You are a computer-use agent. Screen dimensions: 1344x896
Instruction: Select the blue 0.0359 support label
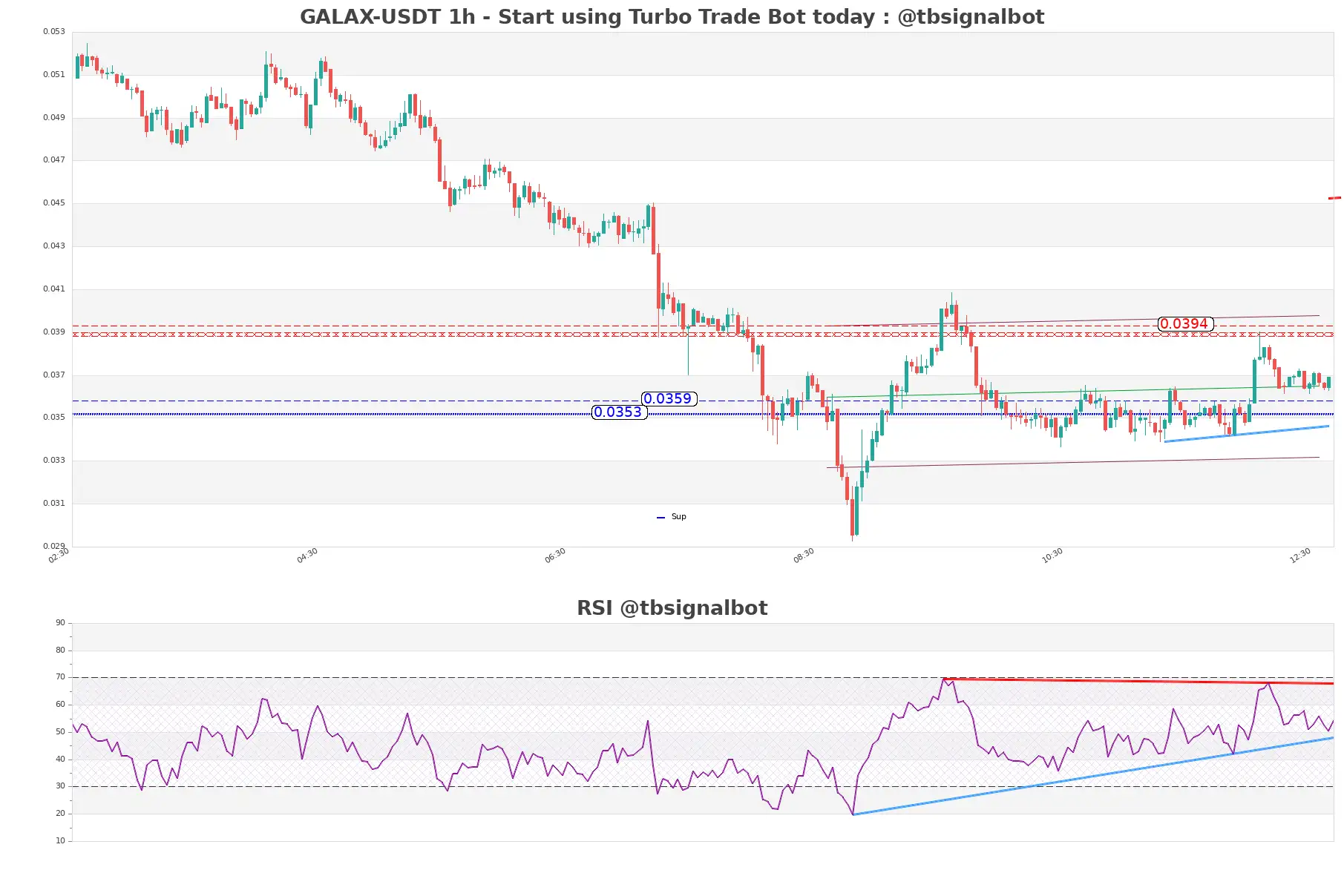[668, 399]
